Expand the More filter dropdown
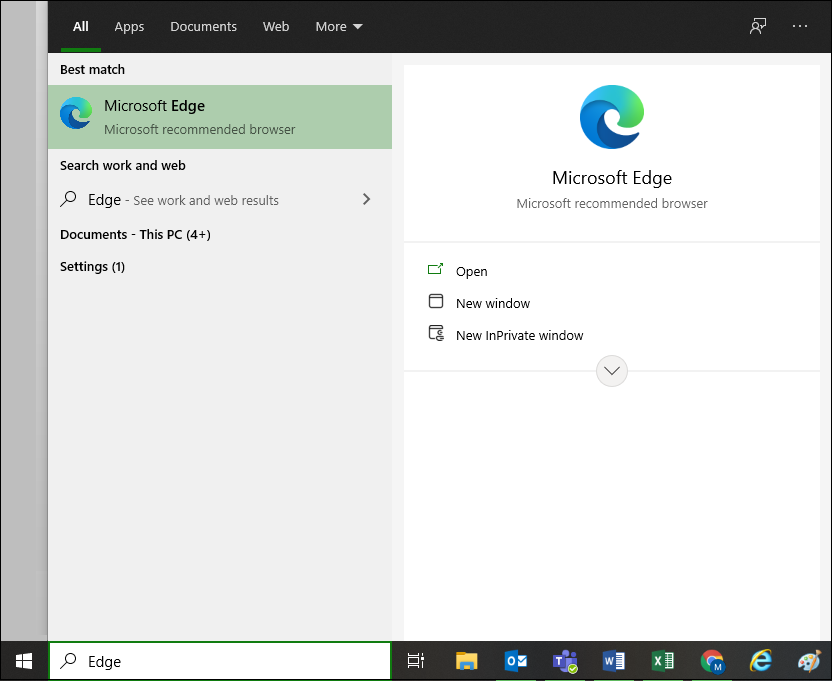 coord(339,27)
